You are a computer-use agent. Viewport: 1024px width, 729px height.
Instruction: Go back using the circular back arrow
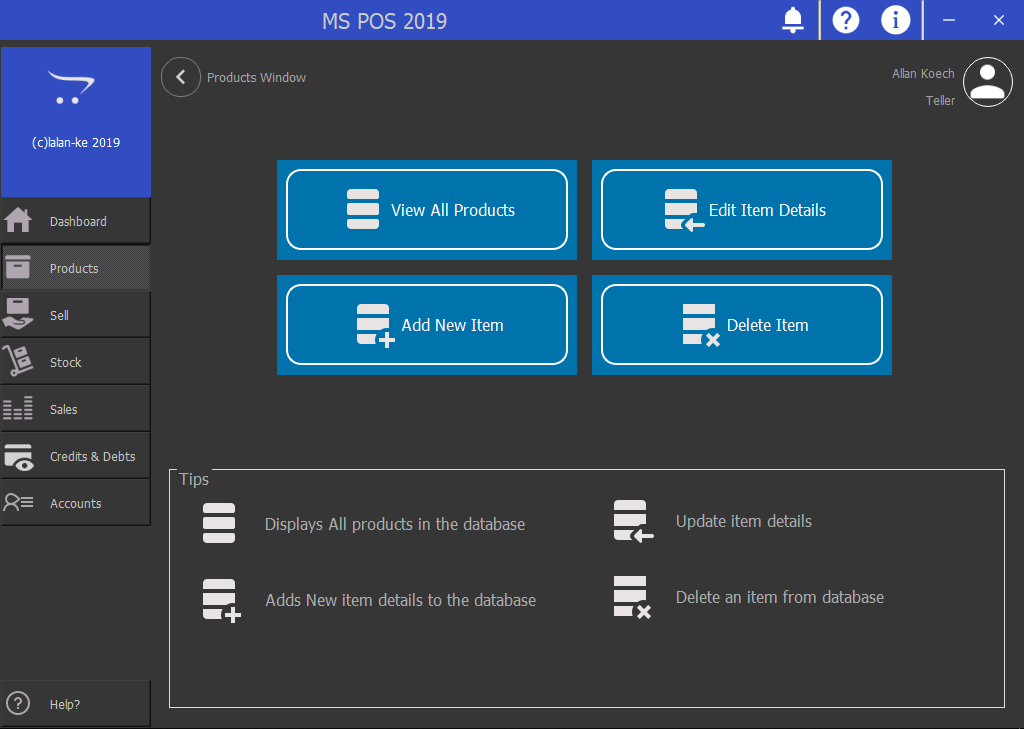coord(181,77)
